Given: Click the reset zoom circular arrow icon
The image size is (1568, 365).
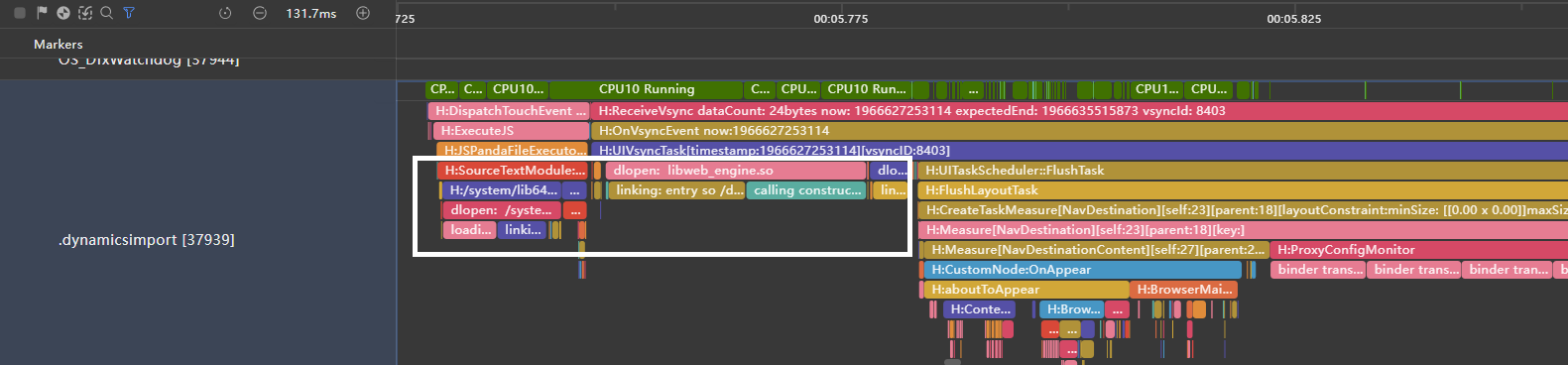Looking at the screenshot, I should click(225, 13).
